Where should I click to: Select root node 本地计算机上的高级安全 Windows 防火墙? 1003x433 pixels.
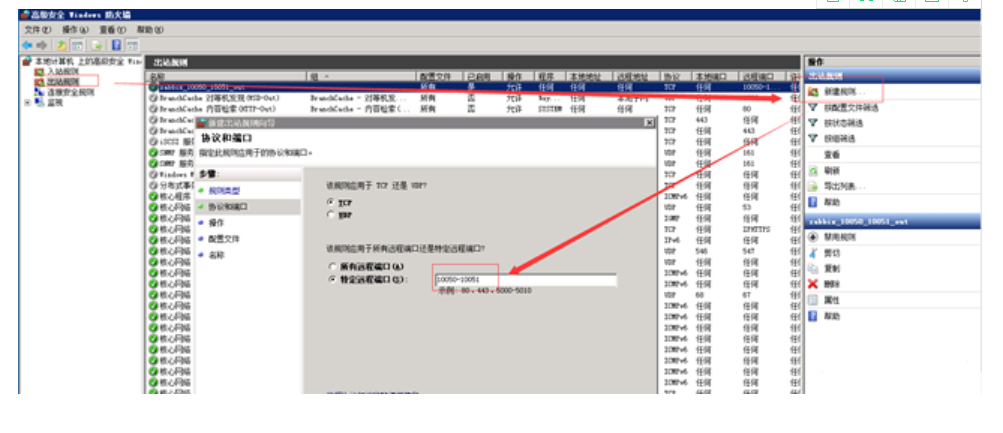click(x=88, y=61)
